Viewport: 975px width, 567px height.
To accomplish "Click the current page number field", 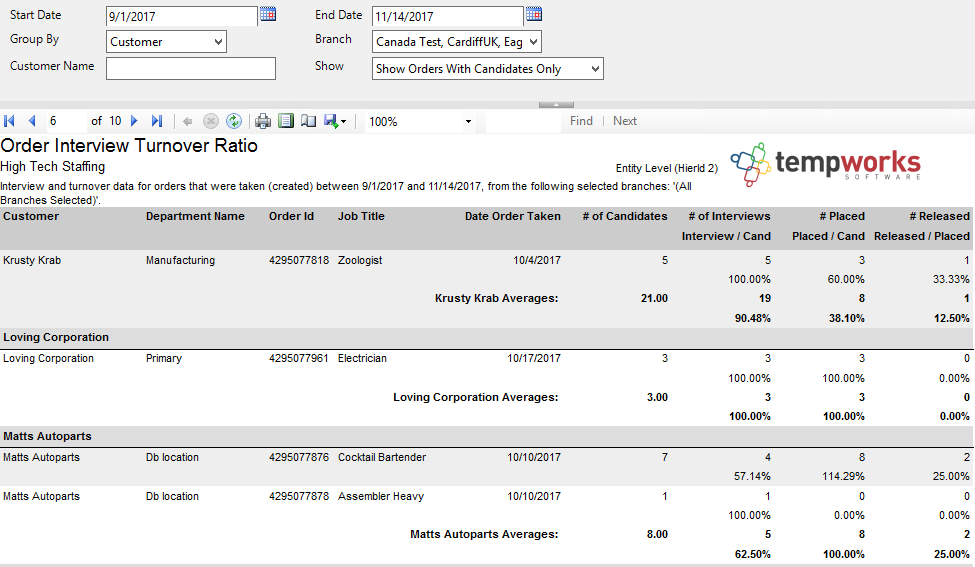I will tap(65, 121).
